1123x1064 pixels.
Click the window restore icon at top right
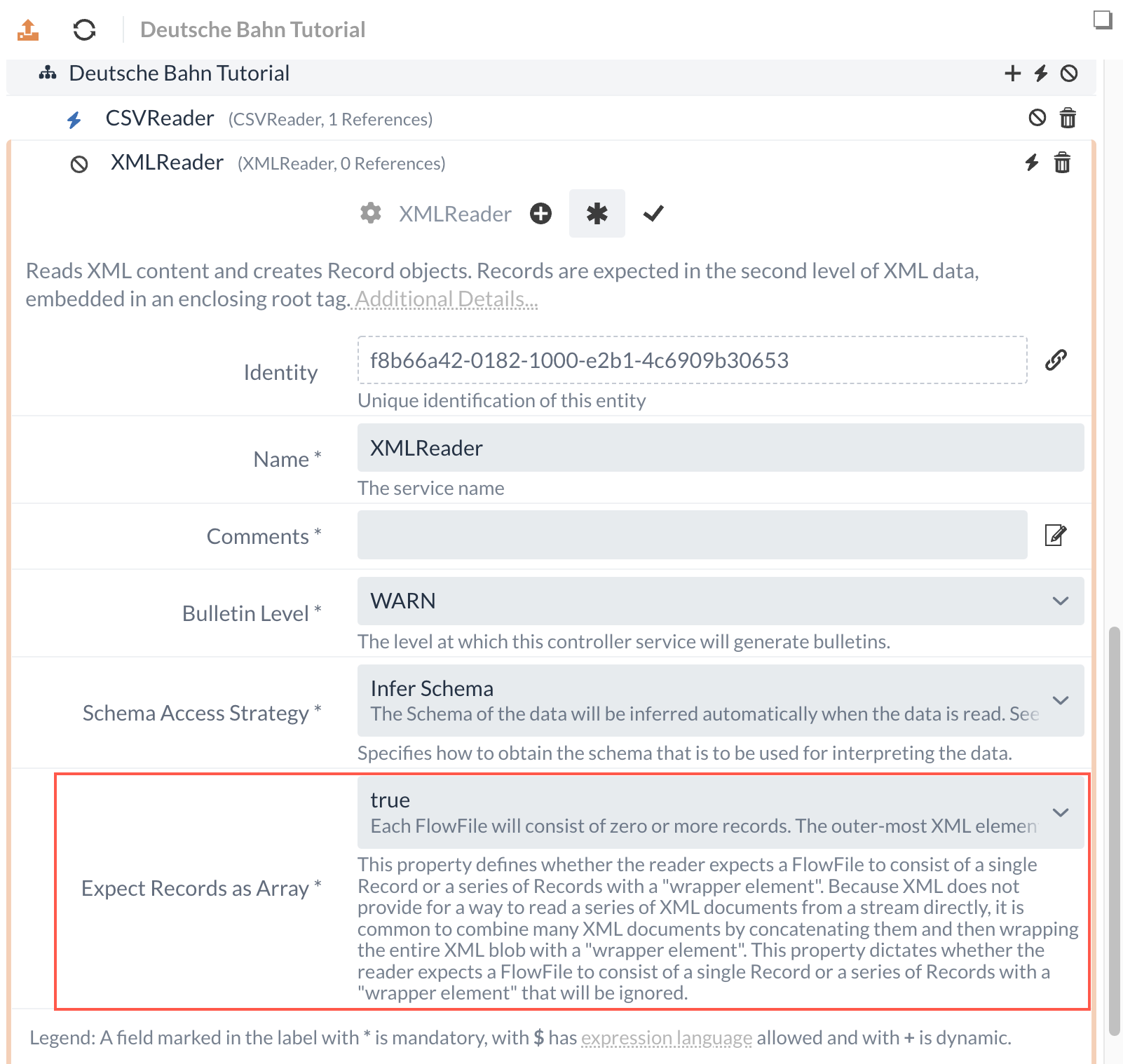[x=1103, y=20]
